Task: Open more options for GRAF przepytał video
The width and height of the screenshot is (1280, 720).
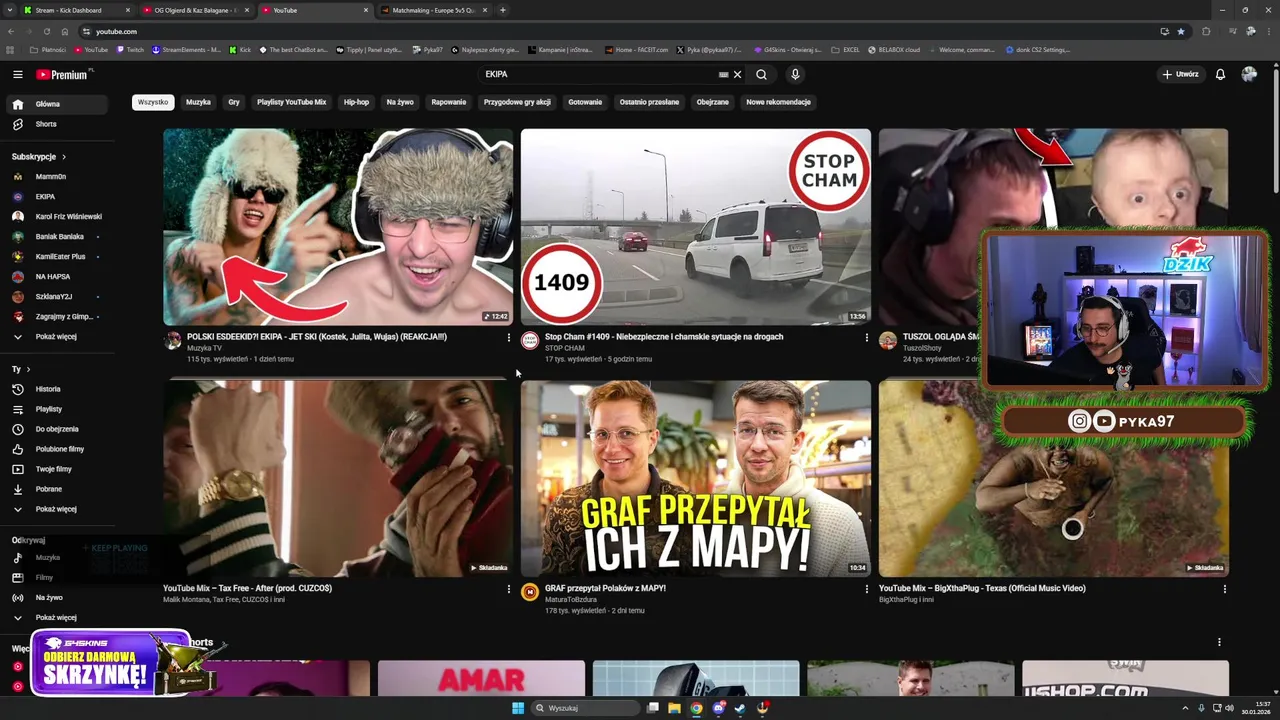Action: (867, 589)
